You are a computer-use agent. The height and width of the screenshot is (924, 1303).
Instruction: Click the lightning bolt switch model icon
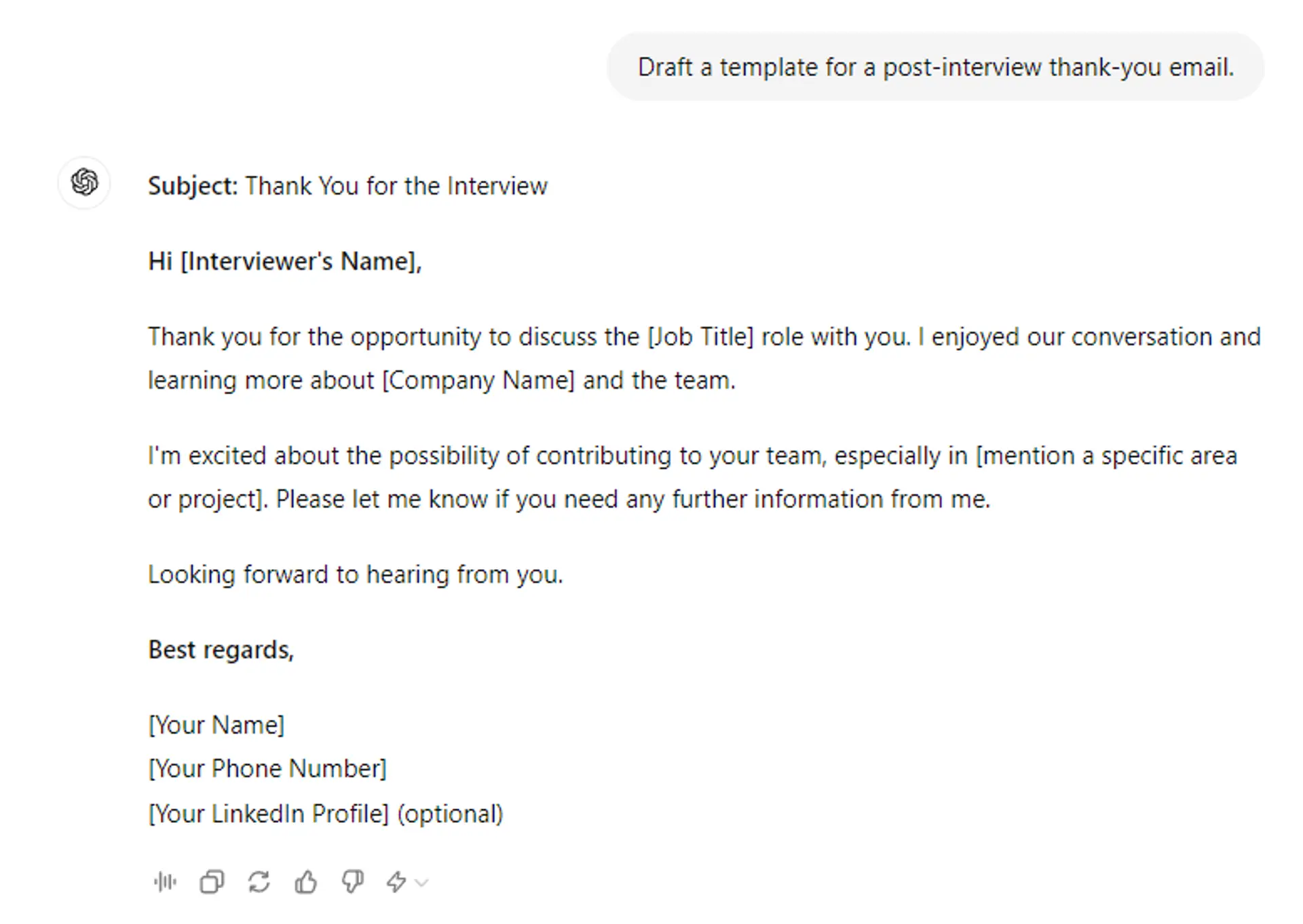click(x=396, y=882)
